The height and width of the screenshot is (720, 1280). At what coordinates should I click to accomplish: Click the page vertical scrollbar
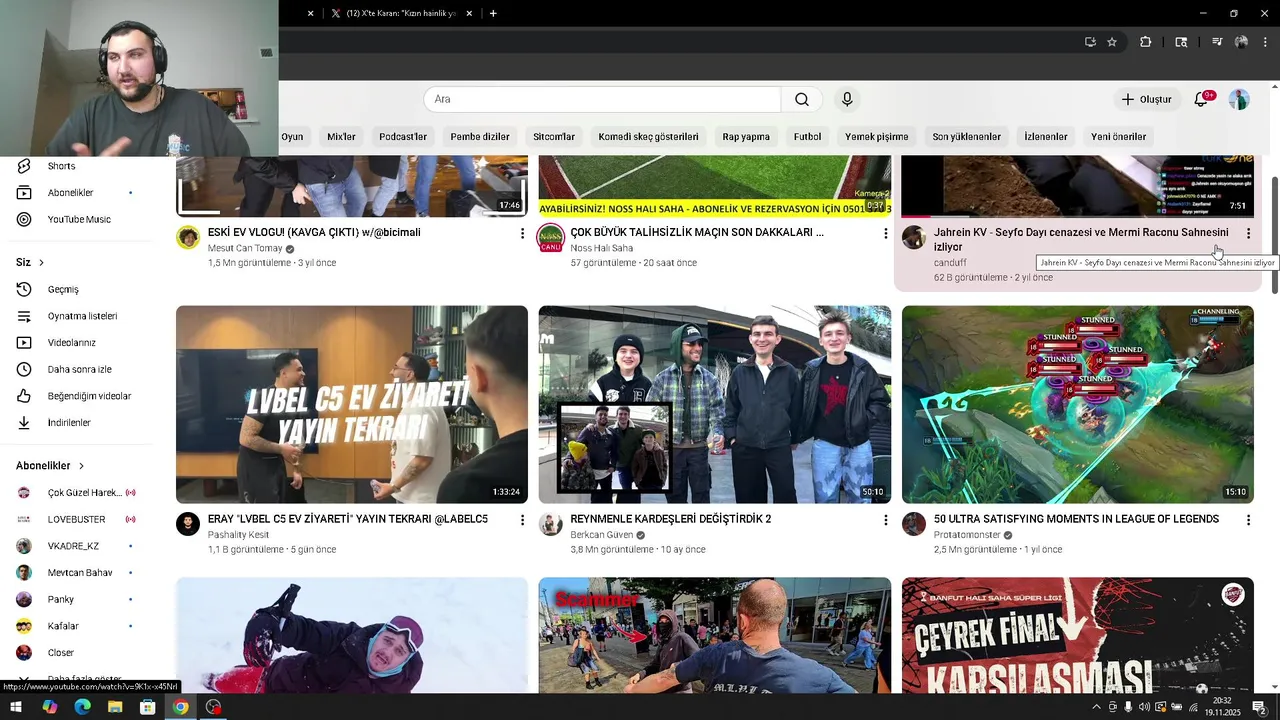1275,235
